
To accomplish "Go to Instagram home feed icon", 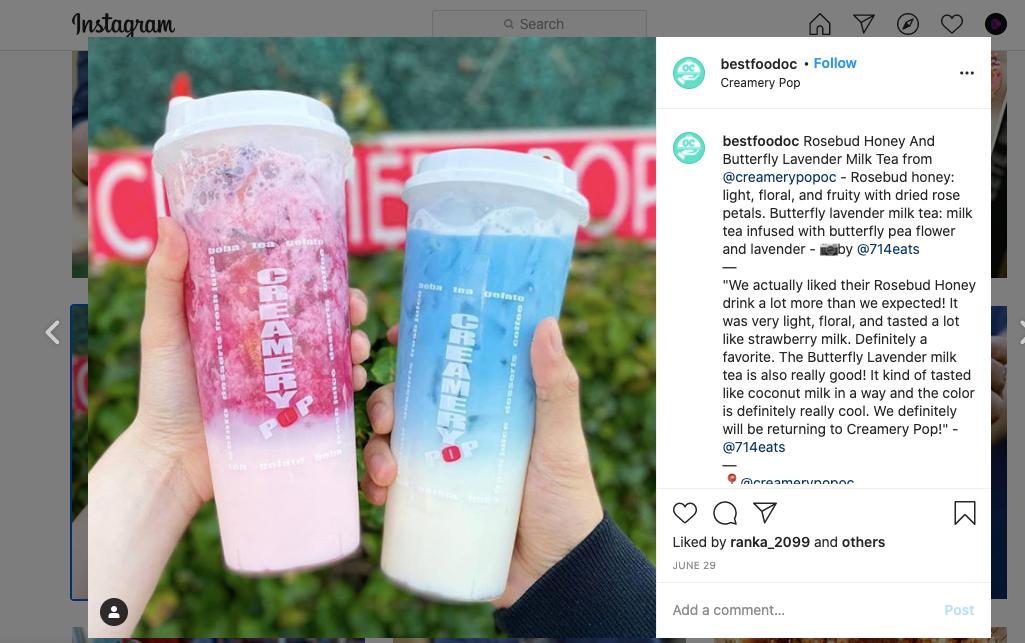I will coord(819,24).
